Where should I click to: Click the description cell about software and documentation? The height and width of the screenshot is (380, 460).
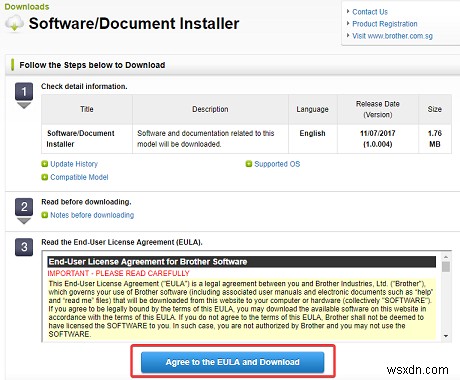pyautogui.click(x=210, y=139)
